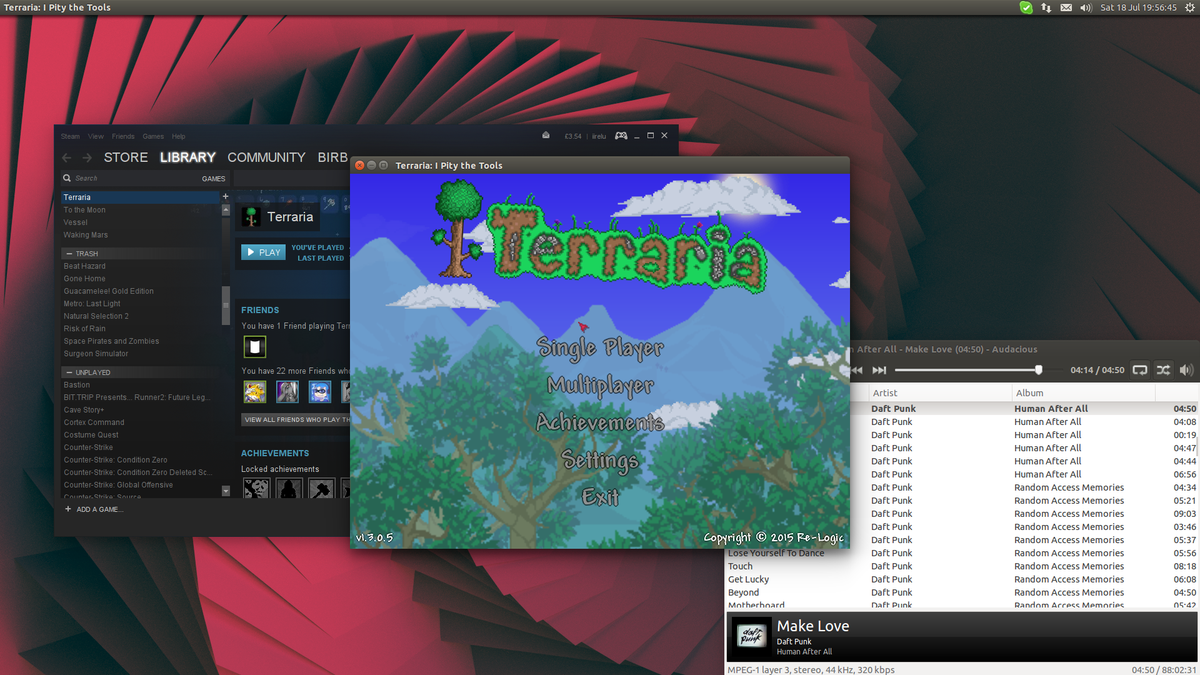Open the blue squid friend avatar
1200x675 pixels.
point(319,391)
